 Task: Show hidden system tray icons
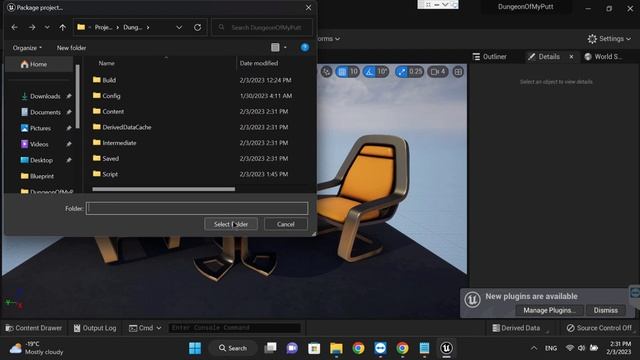click(533, 348)
